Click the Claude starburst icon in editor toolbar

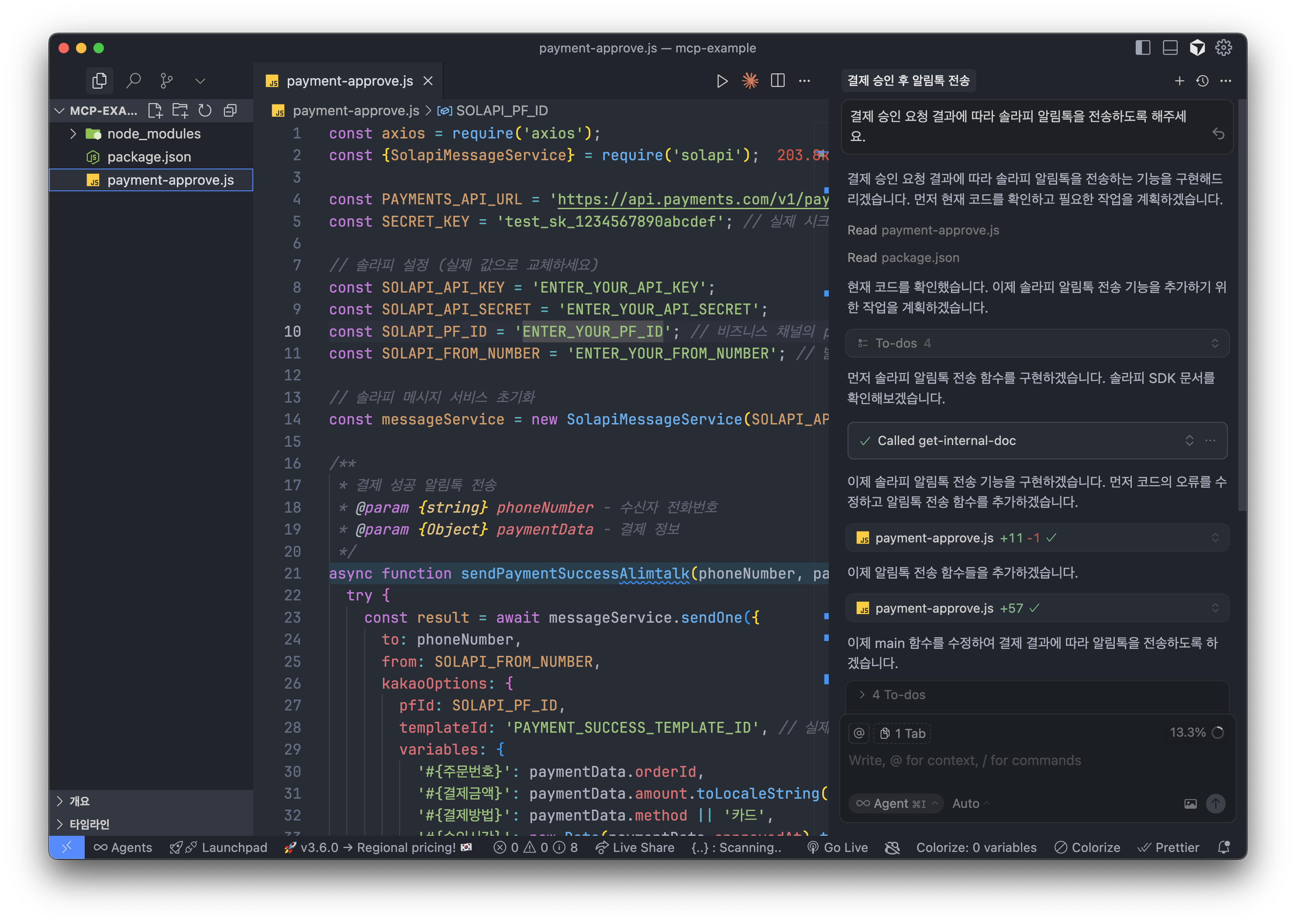coord(750,81)
